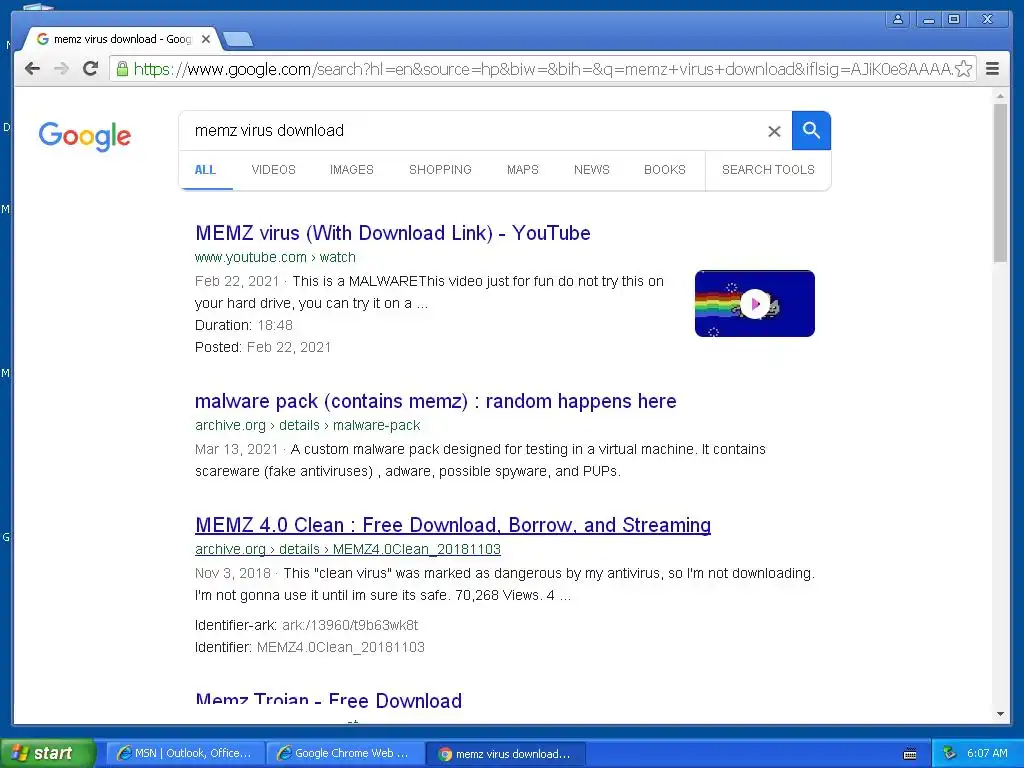The width and height of the screenshot is (1024, 768).
Task: Click the system tray security icon
Action: 950,754
